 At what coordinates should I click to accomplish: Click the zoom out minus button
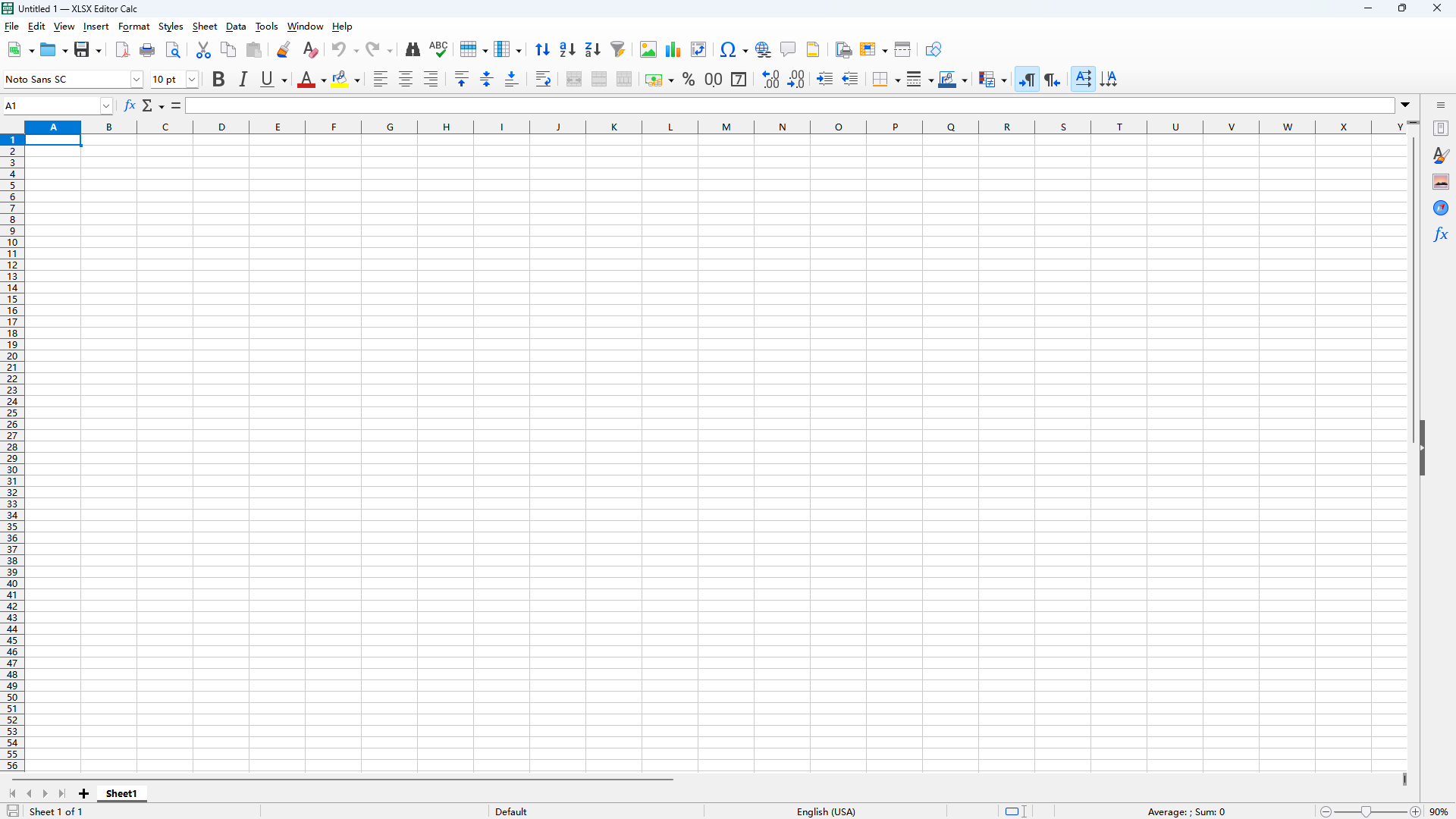(1326, 811)
